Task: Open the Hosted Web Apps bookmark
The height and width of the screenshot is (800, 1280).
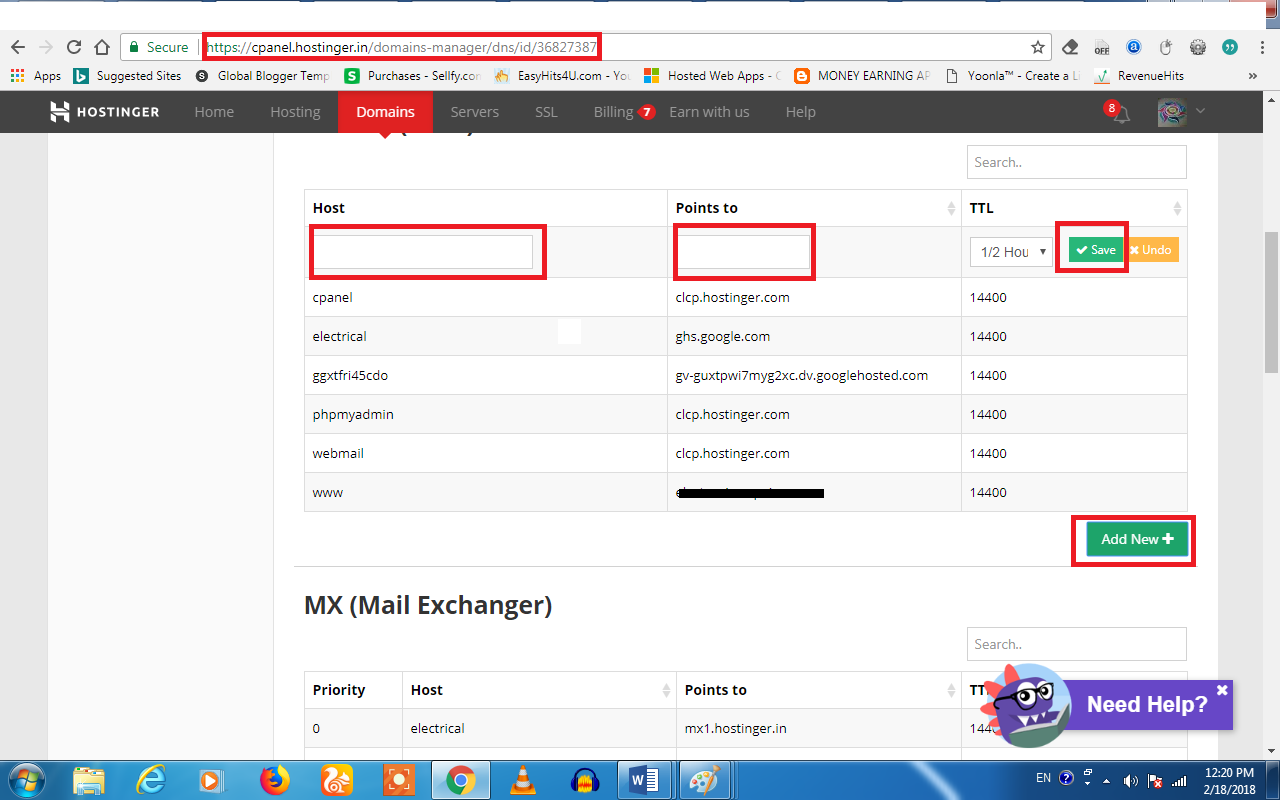Action: 713,75
